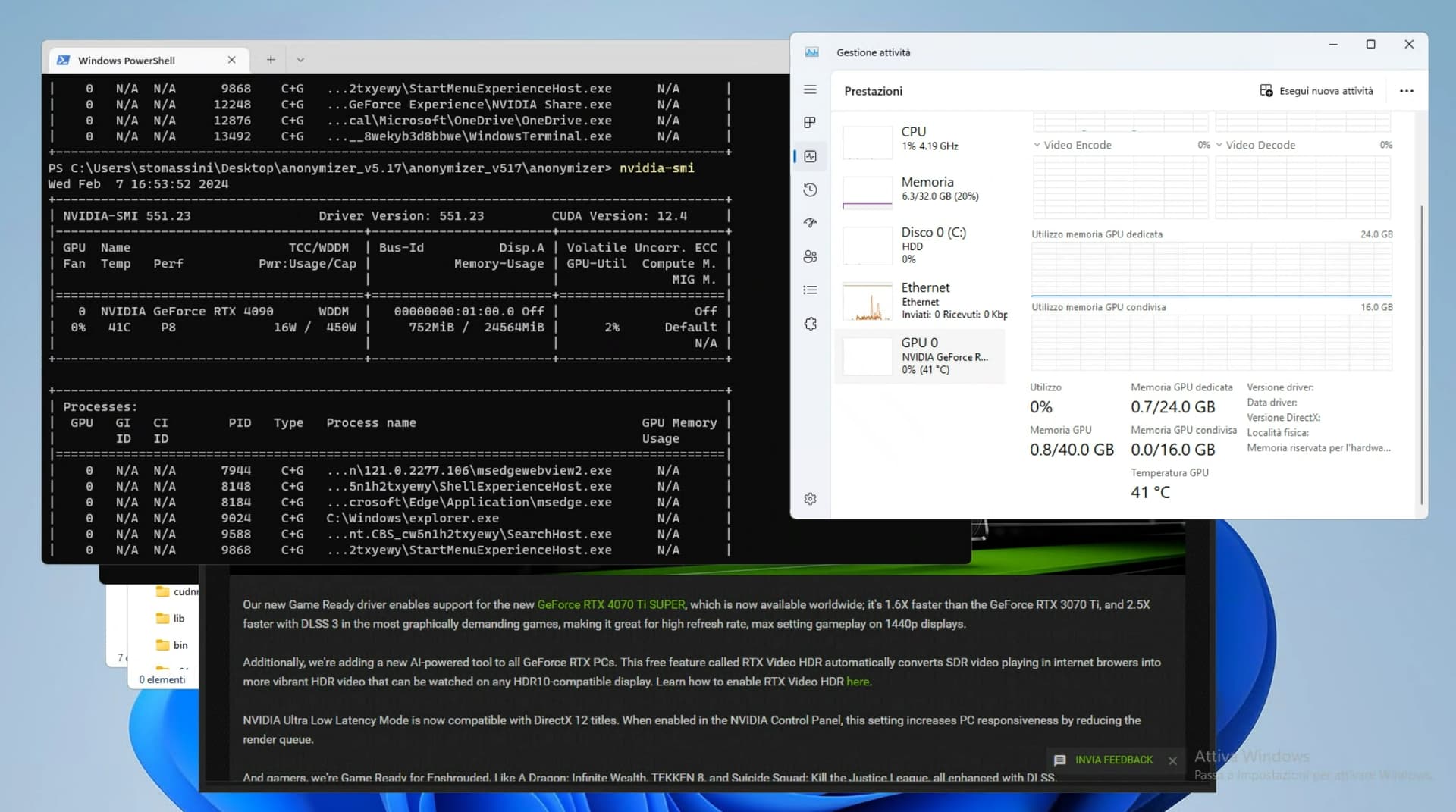Open the lib folder in File Explorer
The image size is (1456, 812).
[171, 618]
